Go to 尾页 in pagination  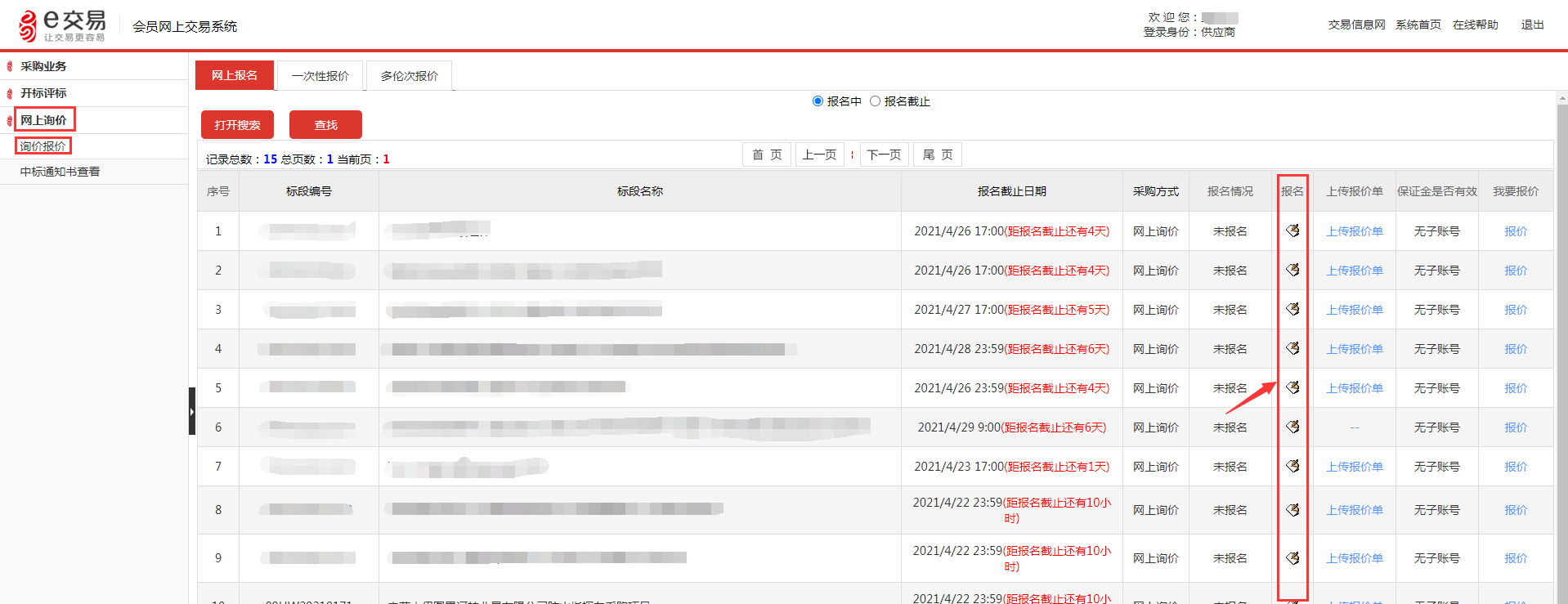[x=938, y=154]
